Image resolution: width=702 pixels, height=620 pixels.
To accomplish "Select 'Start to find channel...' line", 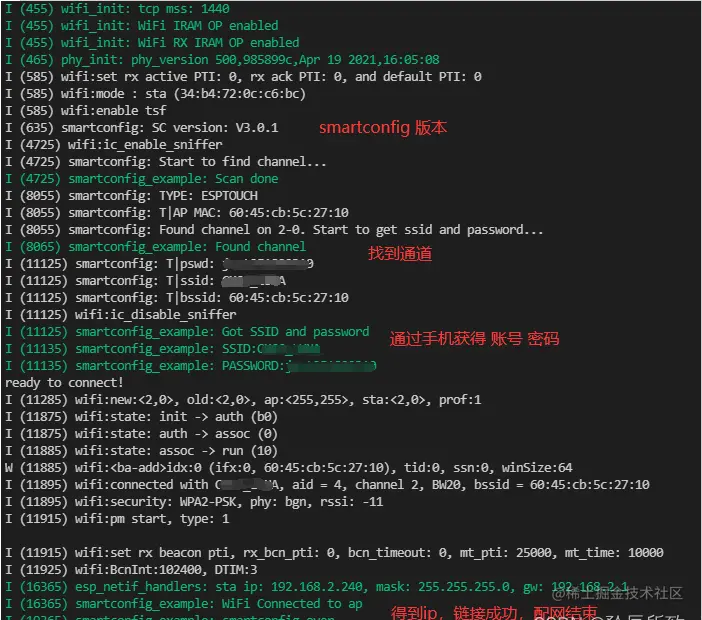I will click(166, 162).
